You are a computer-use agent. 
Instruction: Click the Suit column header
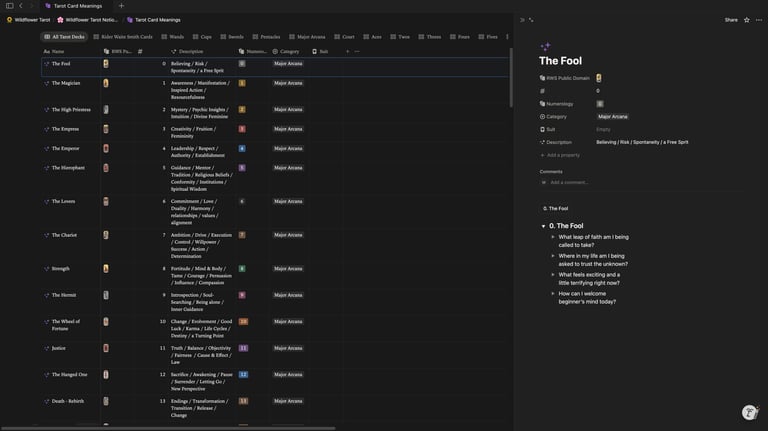point(320,51)
